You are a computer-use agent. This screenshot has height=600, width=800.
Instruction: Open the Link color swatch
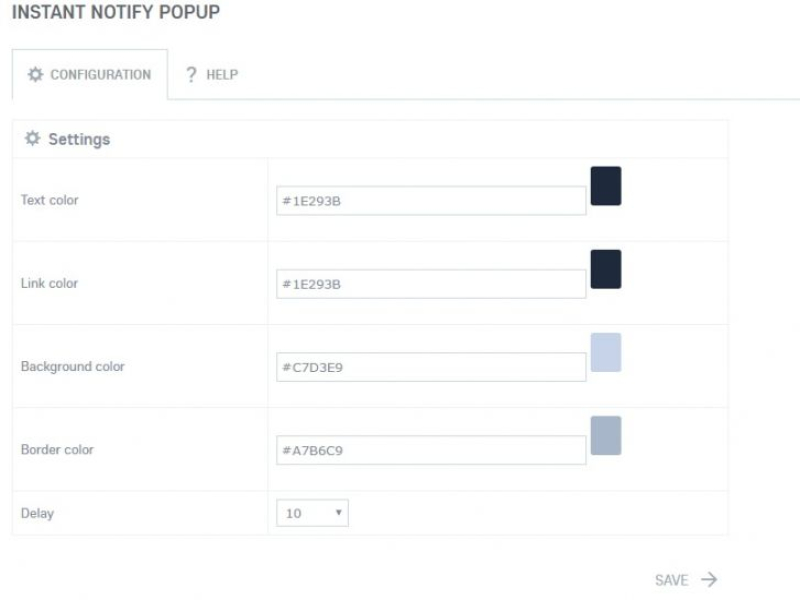(x=606, y=269)
